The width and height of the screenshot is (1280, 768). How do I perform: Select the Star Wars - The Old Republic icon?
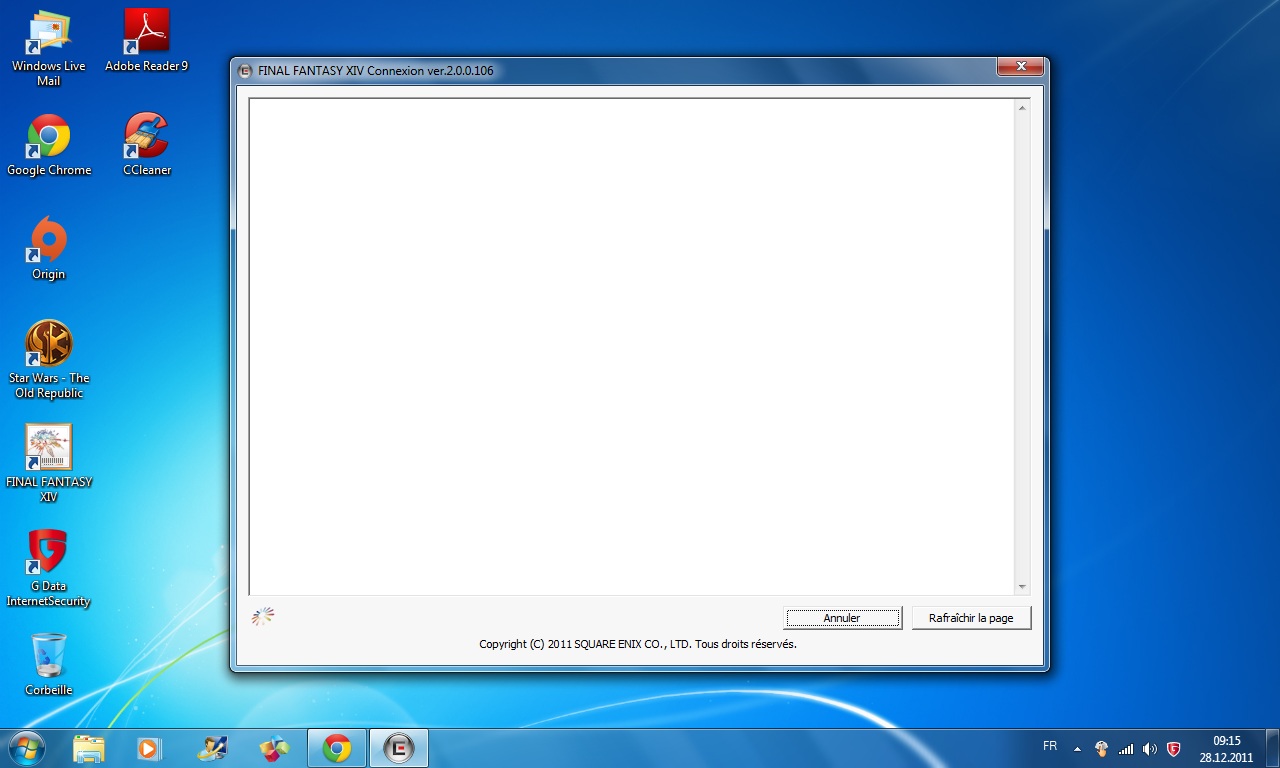[x=49, y=360]
